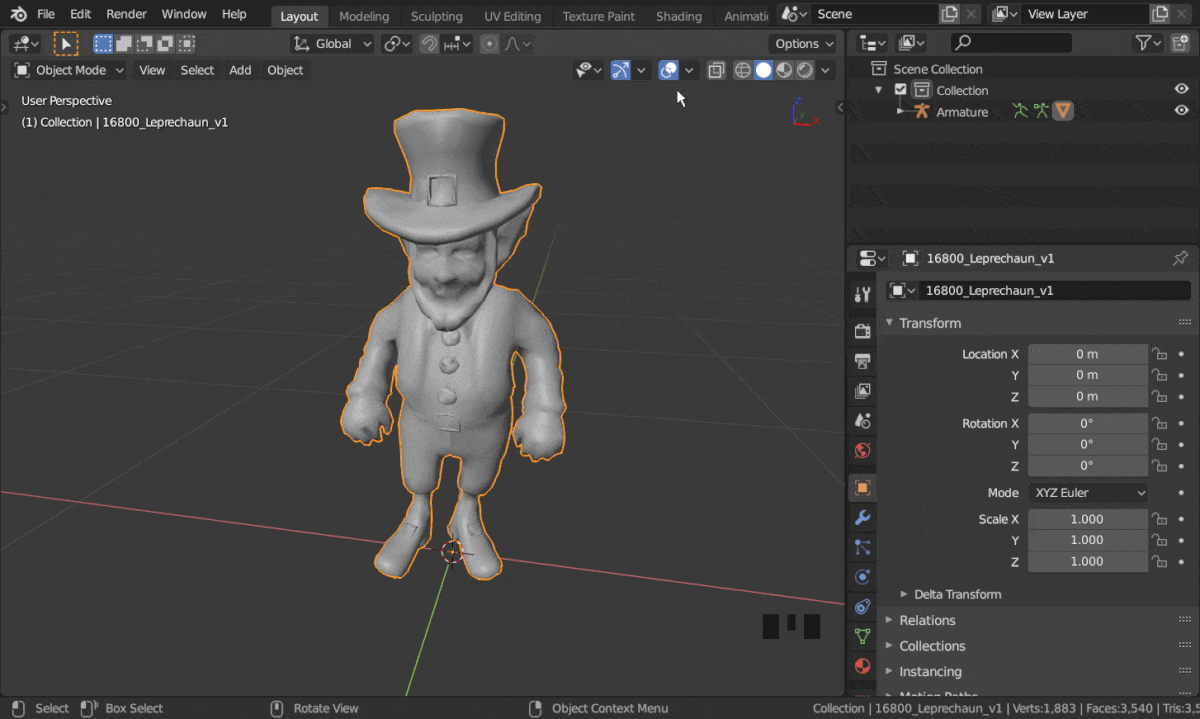Toggle proportional editing
The width and height of the screenshot is (1200, 719).
489,43
